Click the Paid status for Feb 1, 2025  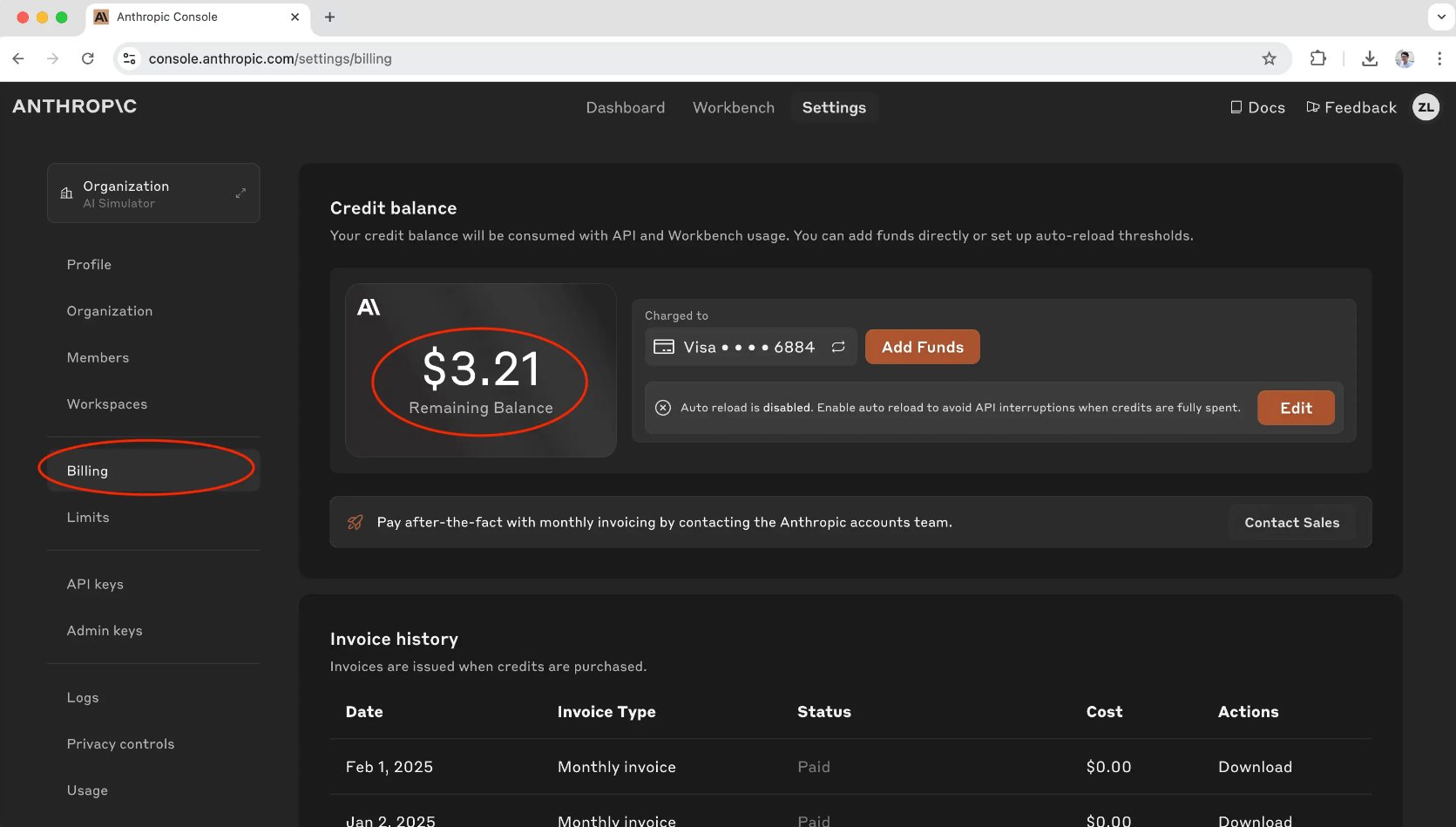(814, 767)
